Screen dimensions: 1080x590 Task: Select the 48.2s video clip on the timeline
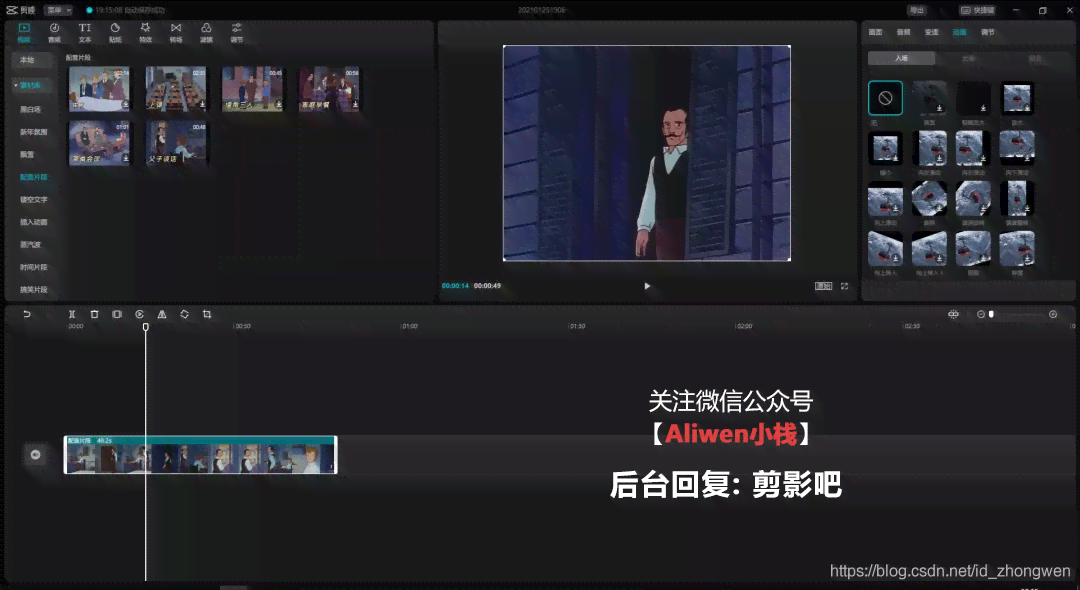tap(200, 454)
